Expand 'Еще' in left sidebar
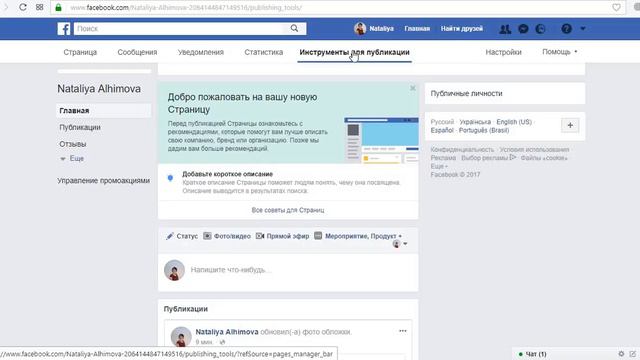Image resolution: width=640 pixels, height=360 pixels. [72, 158]
